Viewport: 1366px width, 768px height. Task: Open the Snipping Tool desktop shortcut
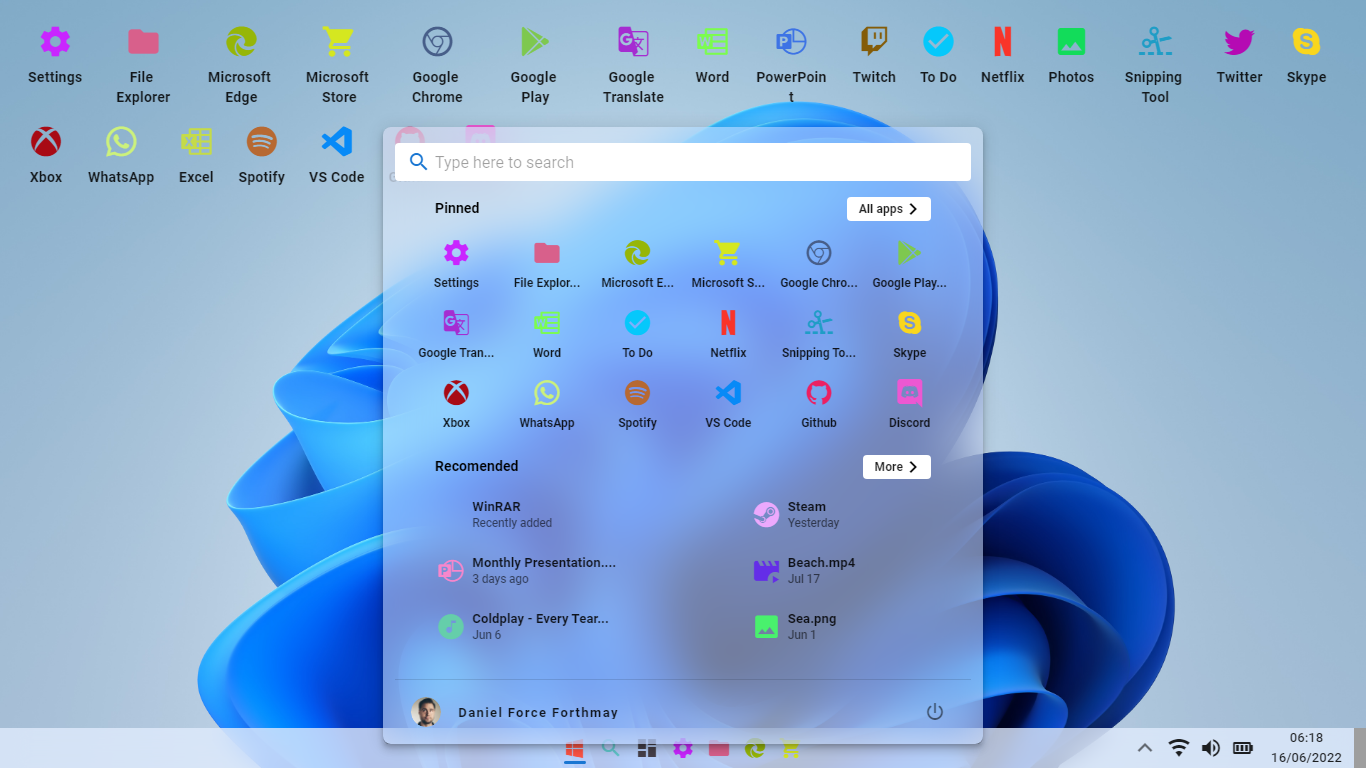[x=1155, y=64]
